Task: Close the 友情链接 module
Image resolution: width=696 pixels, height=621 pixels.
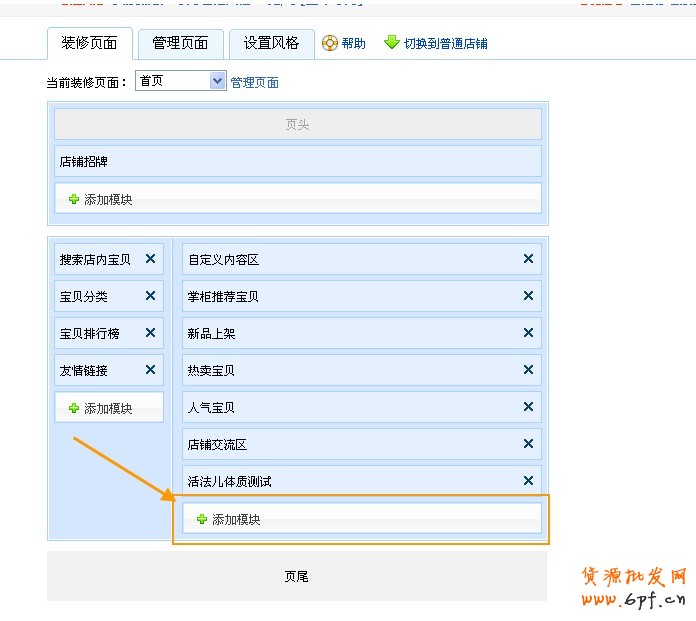Action: [150, 370]
